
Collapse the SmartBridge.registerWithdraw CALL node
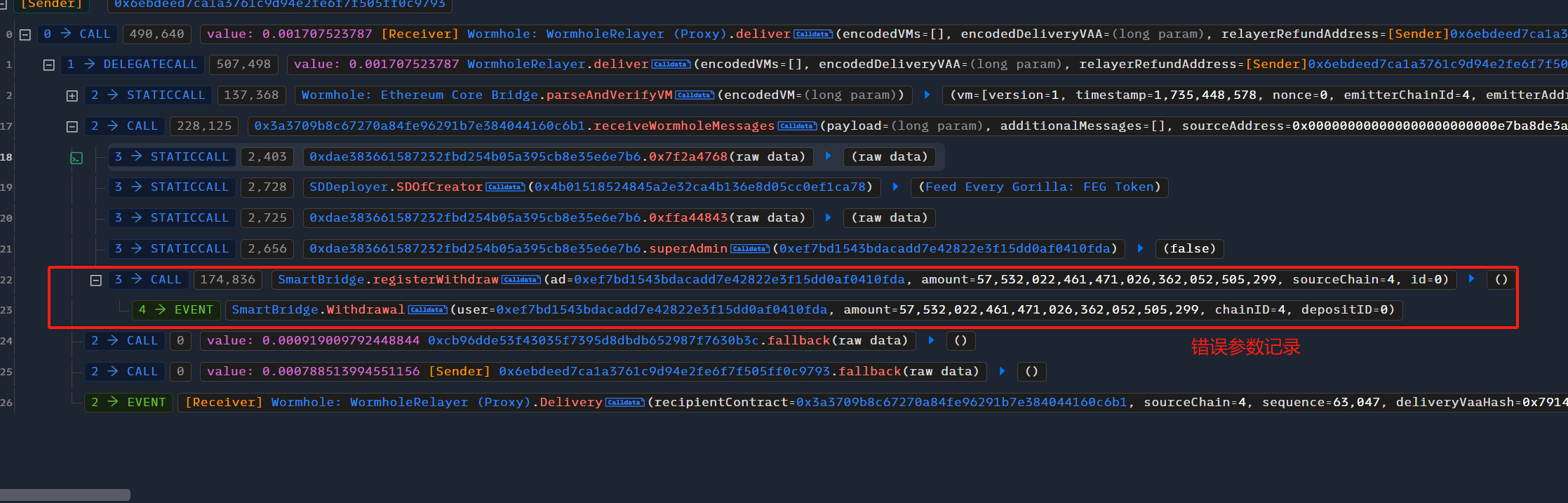pyautogui.click(x=96, y=280)
